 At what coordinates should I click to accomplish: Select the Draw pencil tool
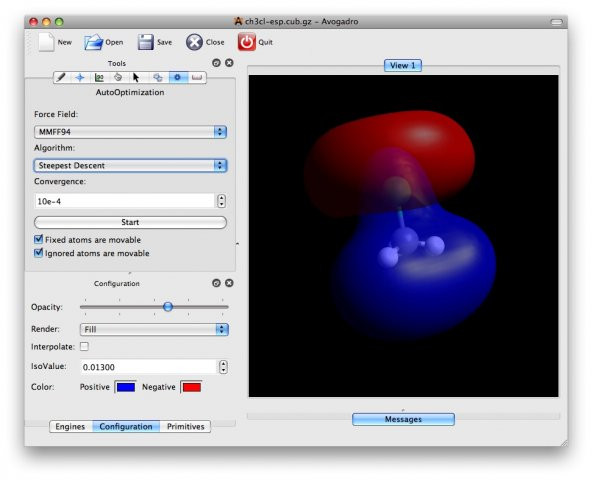pos(61,77)
